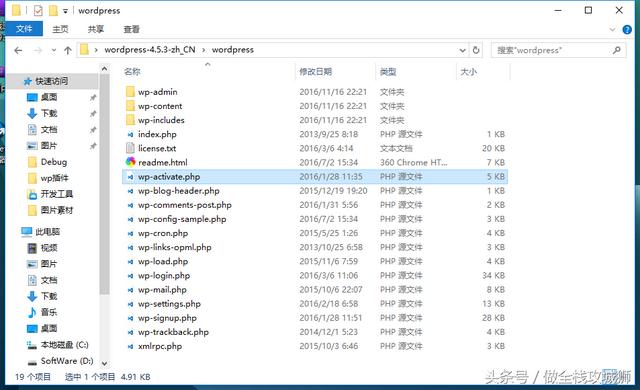Image resolution: width=640 pixels, height=390 pixels.
Task: Click the Forward navigation arrow
Action: coord(38,50)
